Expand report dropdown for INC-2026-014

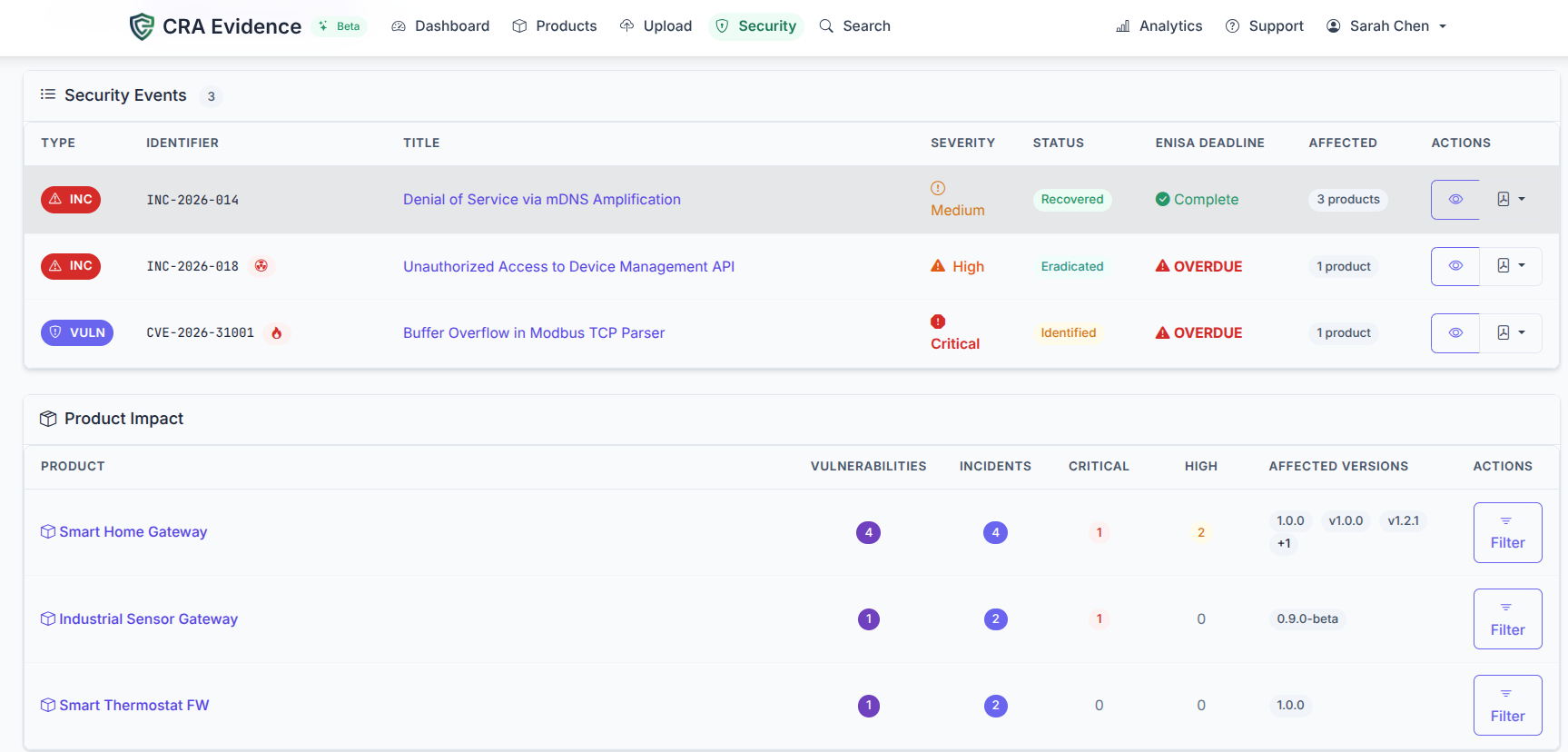1511,200
